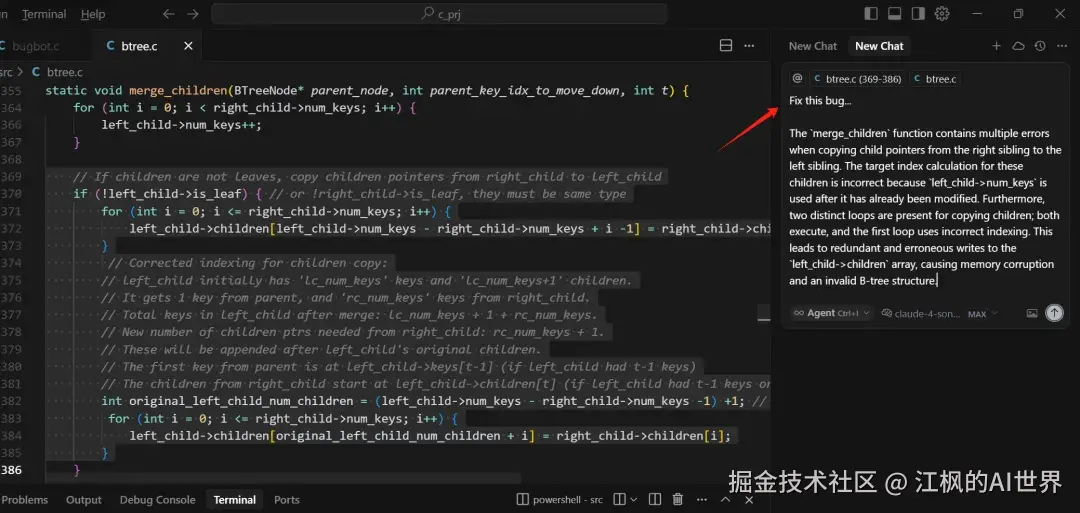Open the Terminal menu
1080x513 pixels.
tap(44, 14)
